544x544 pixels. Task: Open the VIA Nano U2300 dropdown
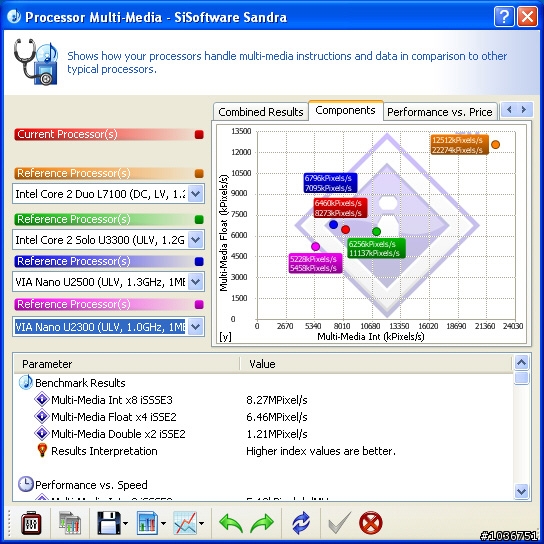tap(196, 326)
